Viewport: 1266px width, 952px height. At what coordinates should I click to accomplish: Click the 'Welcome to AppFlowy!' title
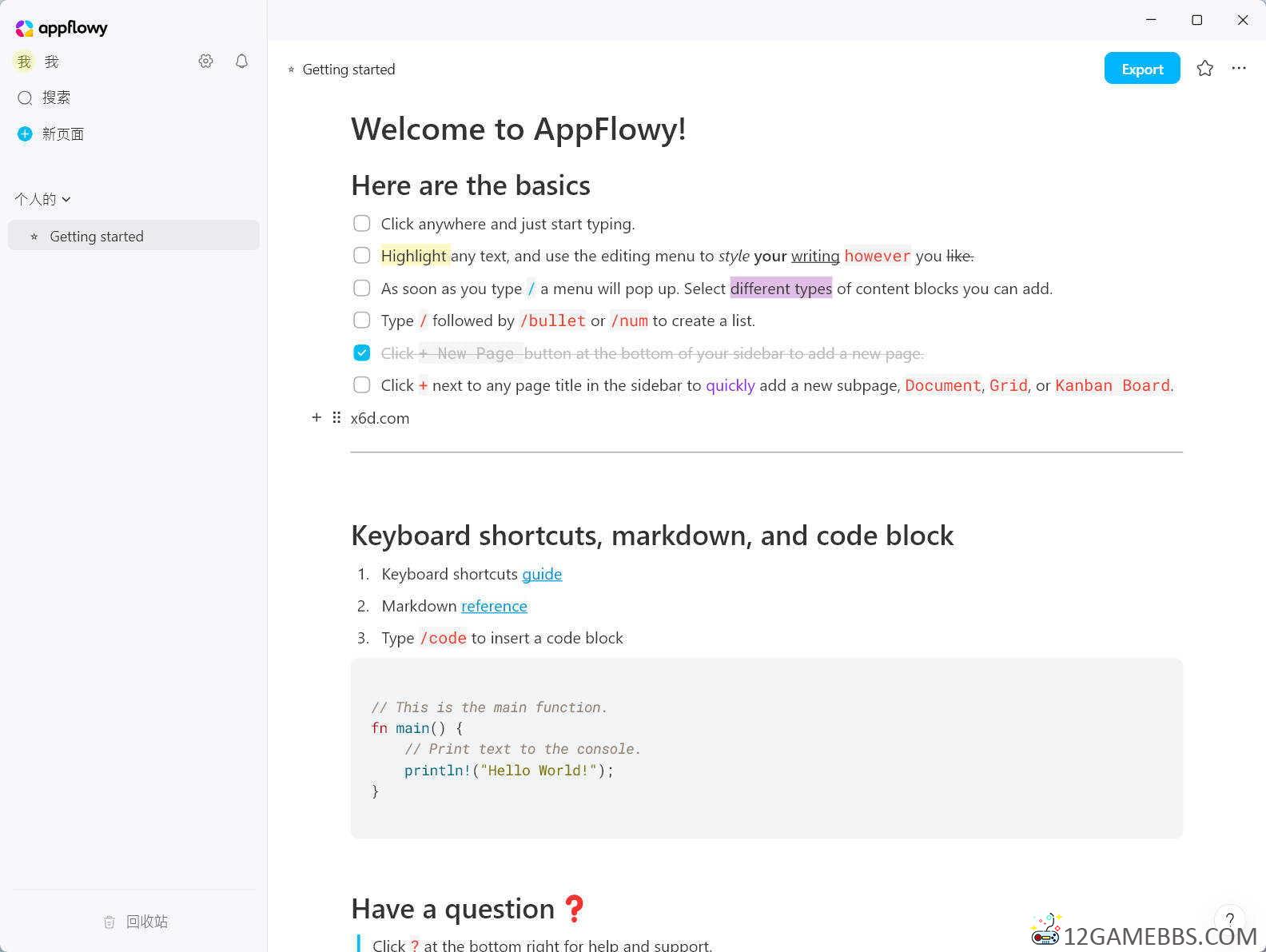519,129
